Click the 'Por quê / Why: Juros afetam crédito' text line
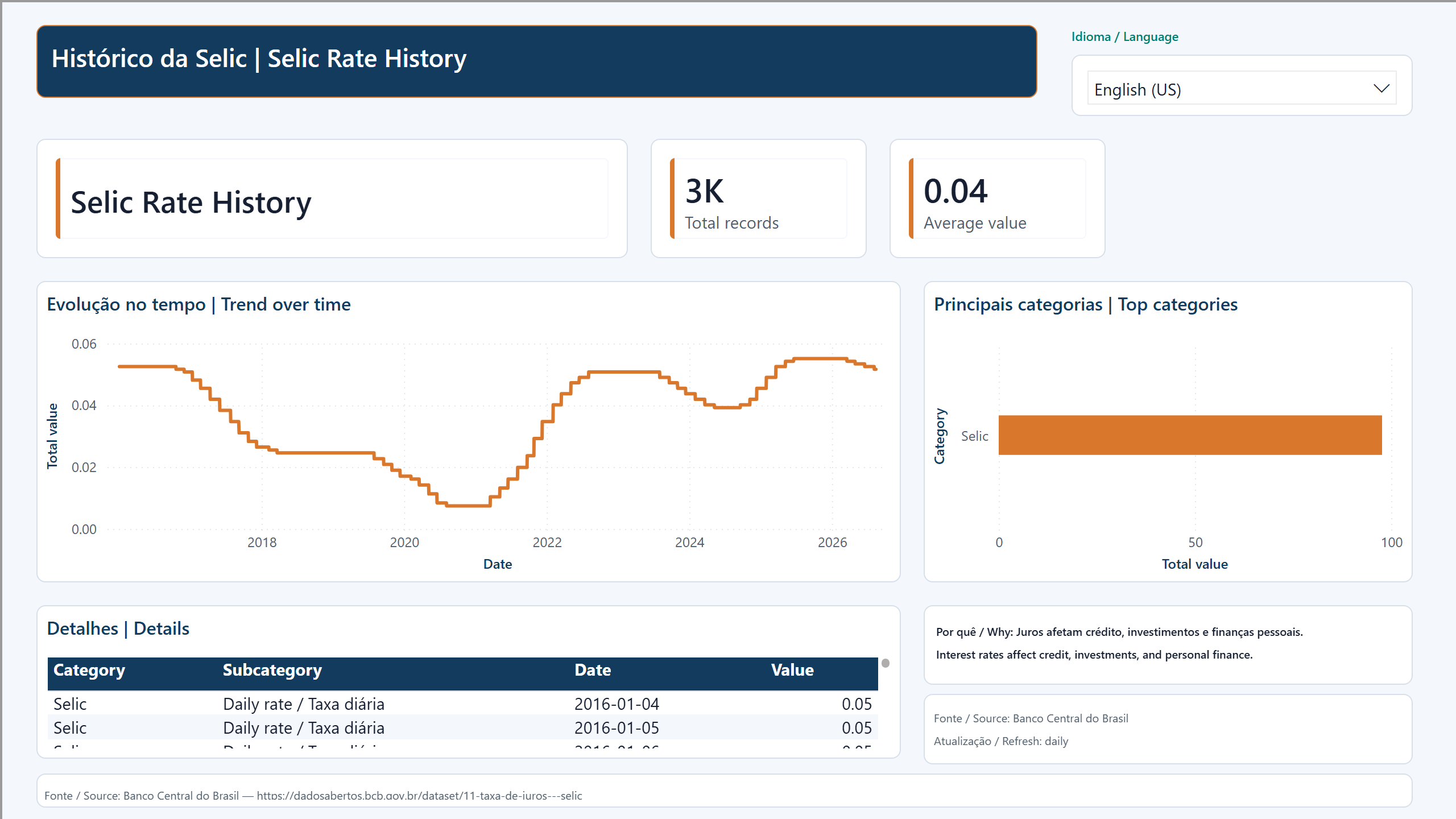This screenshot has width=1456, height=819. [x=1119, y=632]
